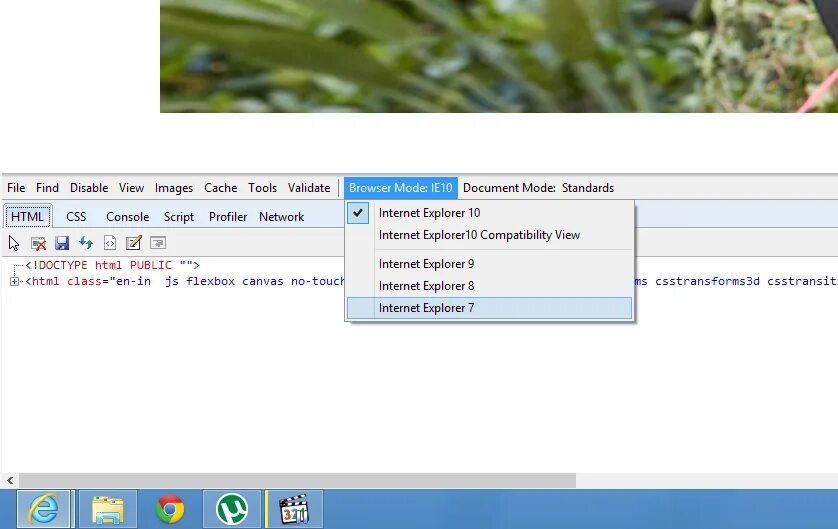Image resolution: width=838 pixels, height=529 pixels.
Task: Launch Google Chrome from the taskbar
Action: pyautogui.click(x=170, y=509)
